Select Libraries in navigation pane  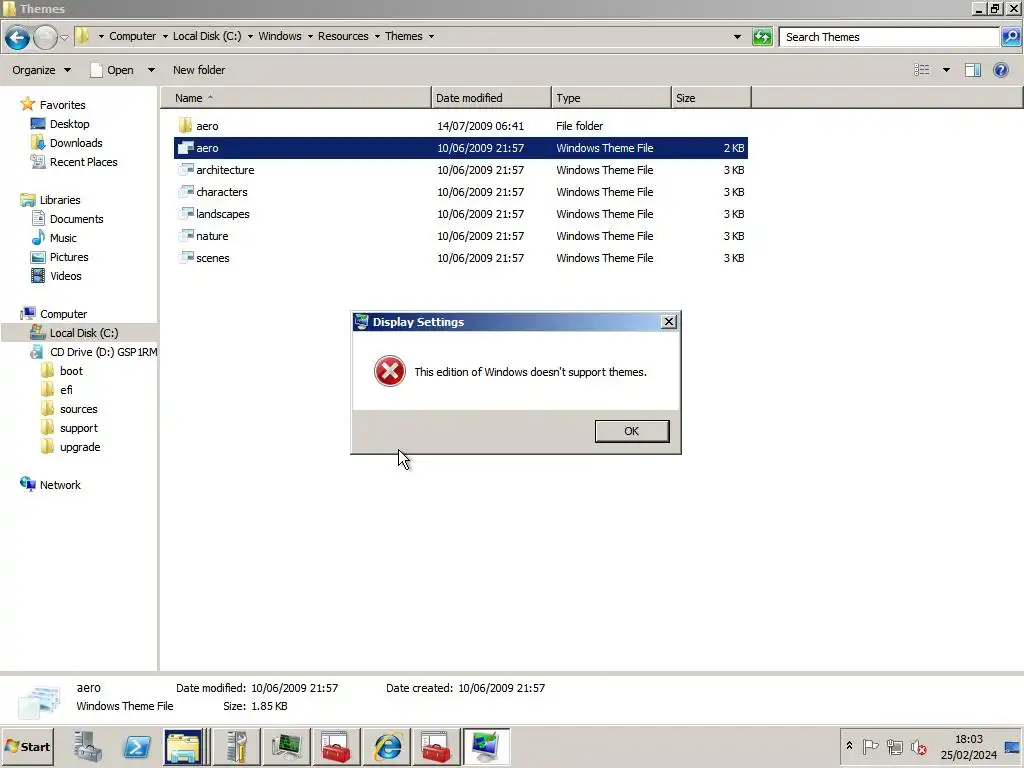click(x=51, y=200)
